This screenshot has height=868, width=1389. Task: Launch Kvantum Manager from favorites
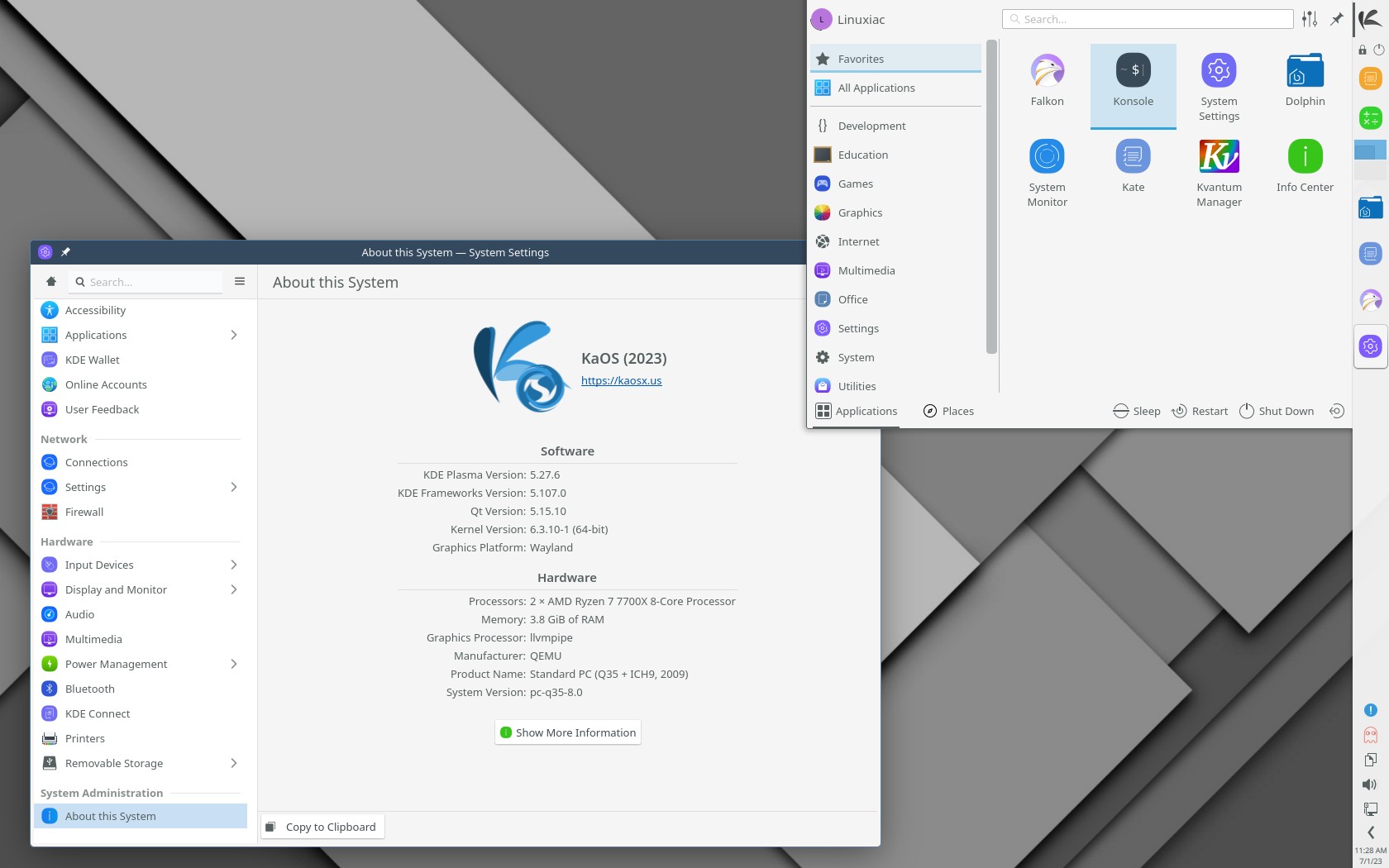click(x=1219, y=173)
